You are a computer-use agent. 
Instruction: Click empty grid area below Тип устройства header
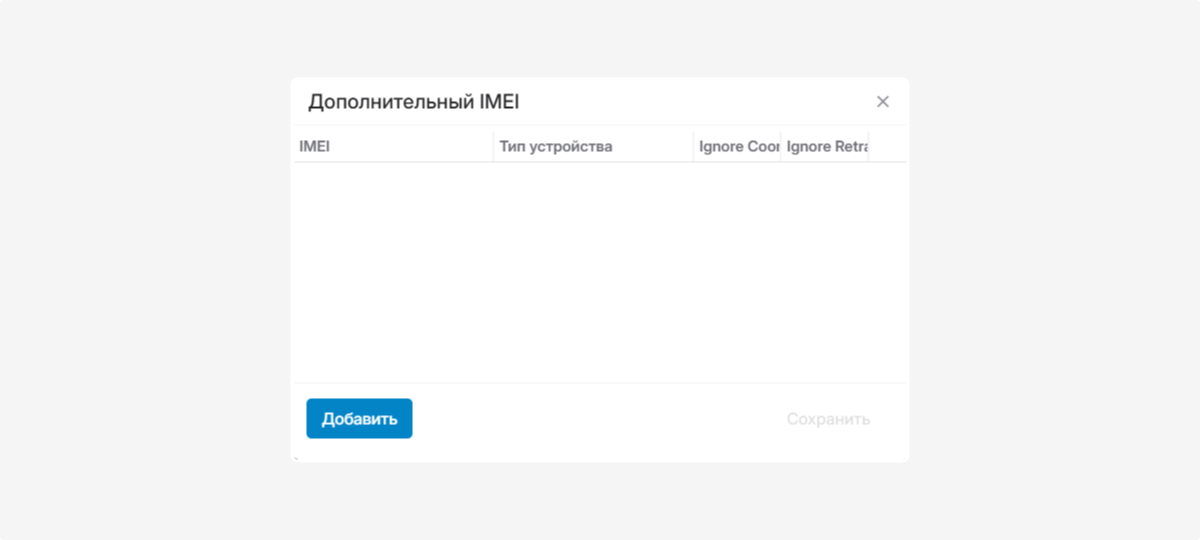tap(593, 270)
